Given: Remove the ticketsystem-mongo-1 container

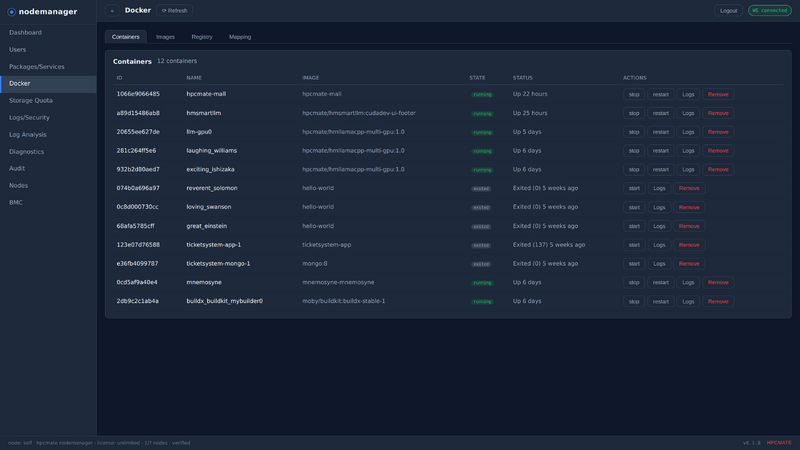Looking at the screenshot, I should [689, 264].
